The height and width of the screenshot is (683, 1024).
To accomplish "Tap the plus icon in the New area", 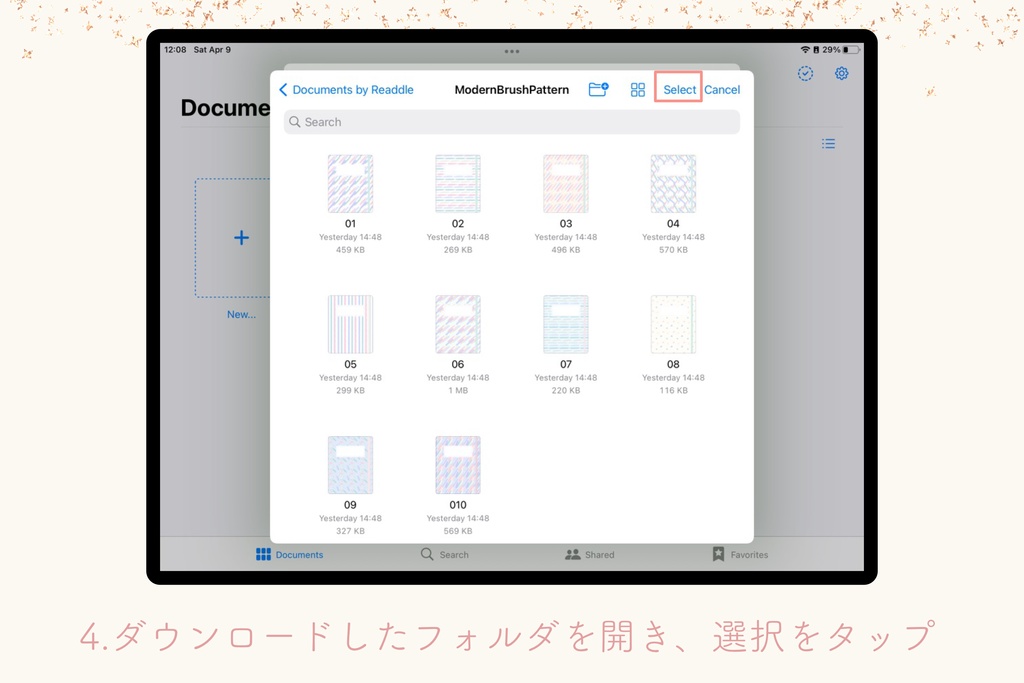I will 241,238.
